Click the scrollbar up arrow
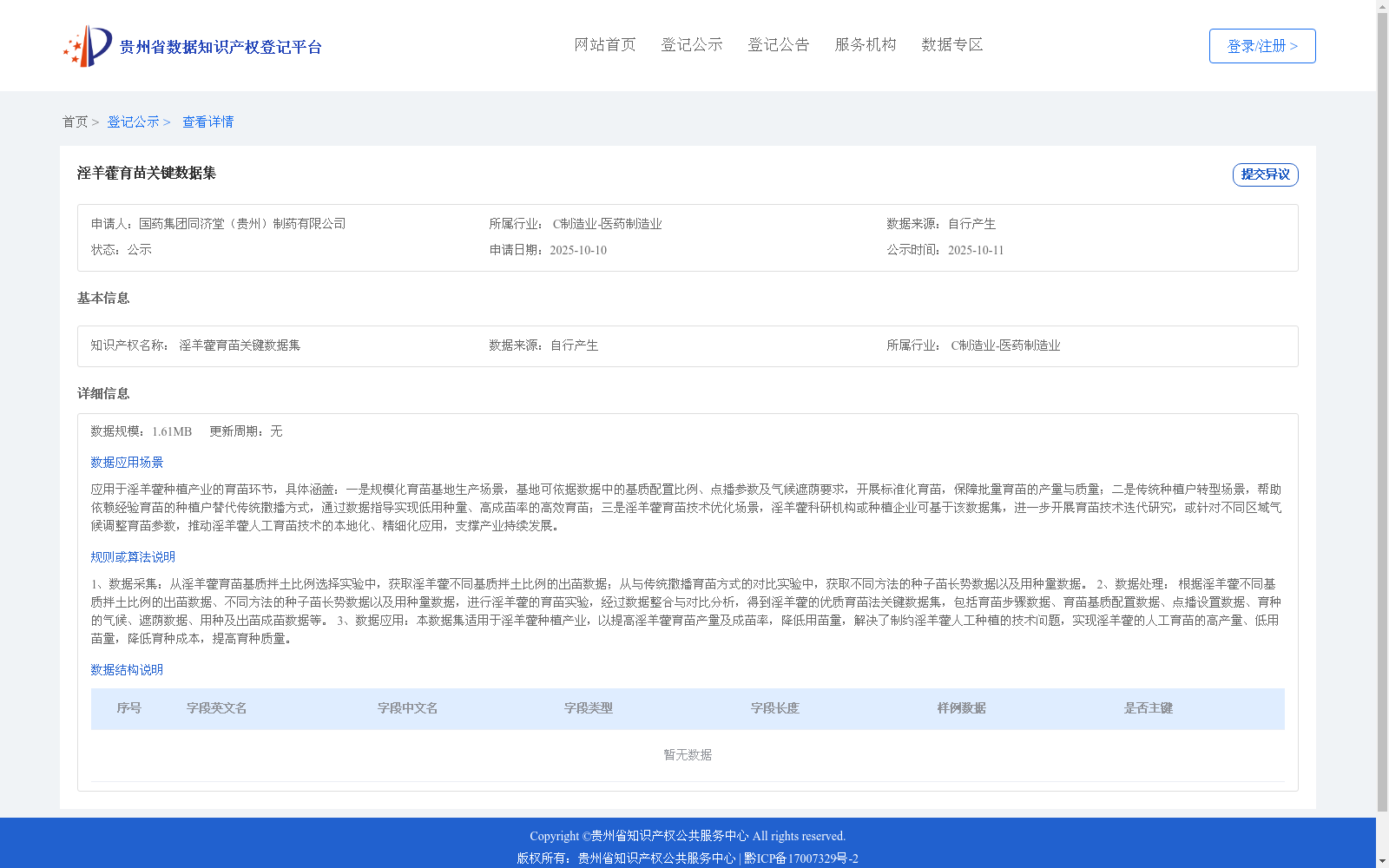This screenshot has width=1389, height=868. click(1383, 6)
